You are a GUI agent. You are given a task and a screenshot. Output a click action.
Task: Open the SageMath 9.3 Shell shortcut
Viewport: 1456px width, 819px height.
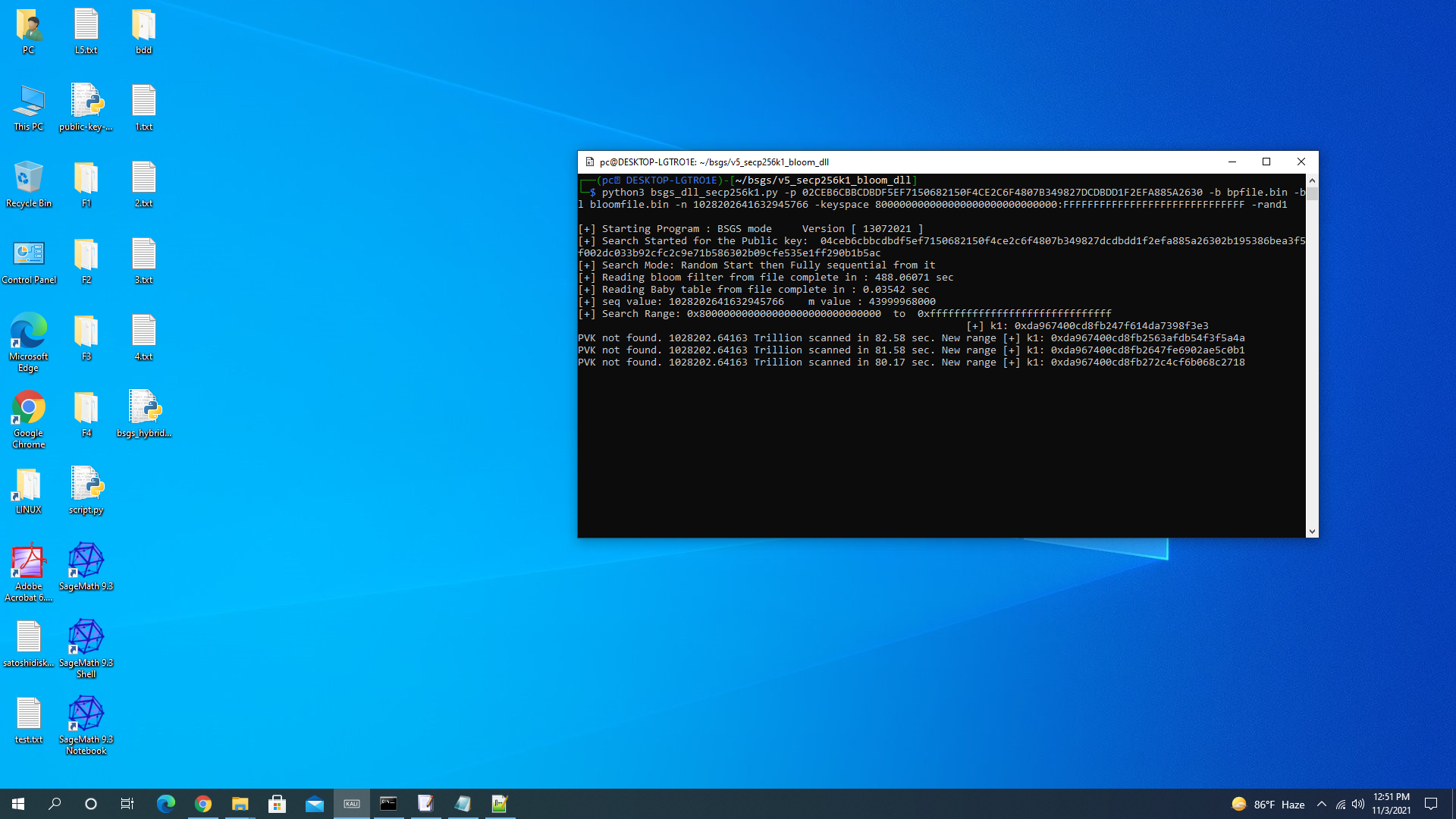(x=86, y=639)
